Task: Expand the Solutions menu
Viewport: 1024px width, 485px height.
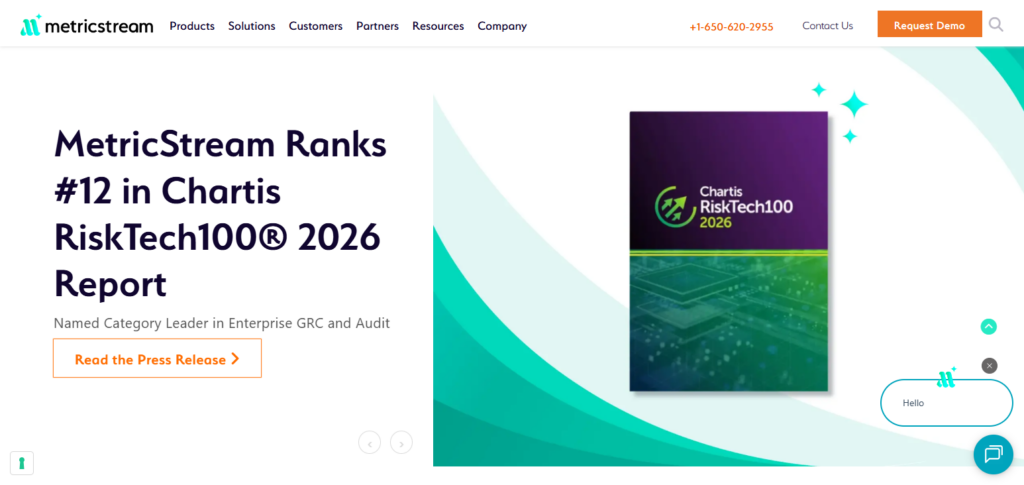Action: pos(251,26)
